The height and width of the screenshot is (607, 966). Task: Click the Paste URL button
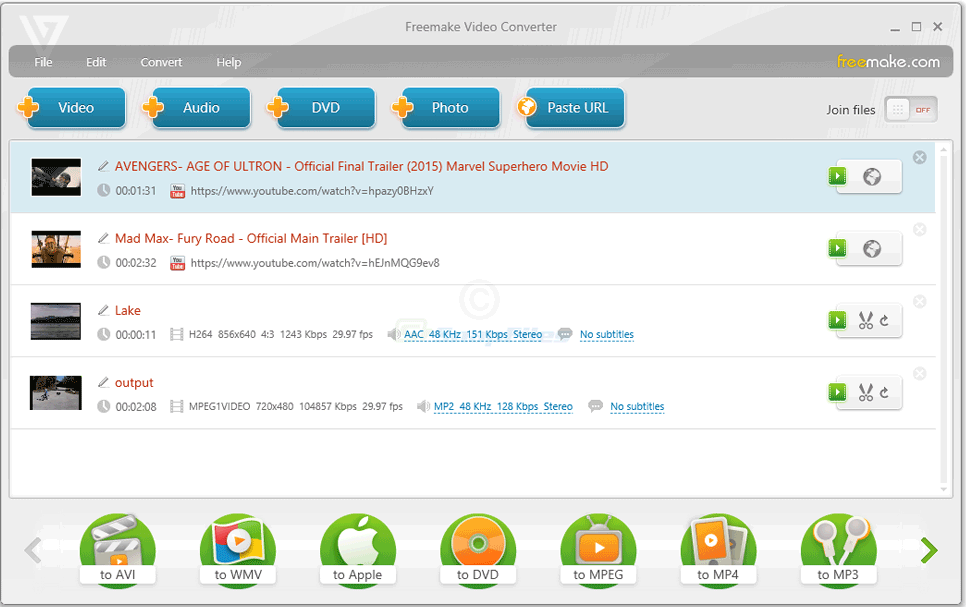[572, 108]
